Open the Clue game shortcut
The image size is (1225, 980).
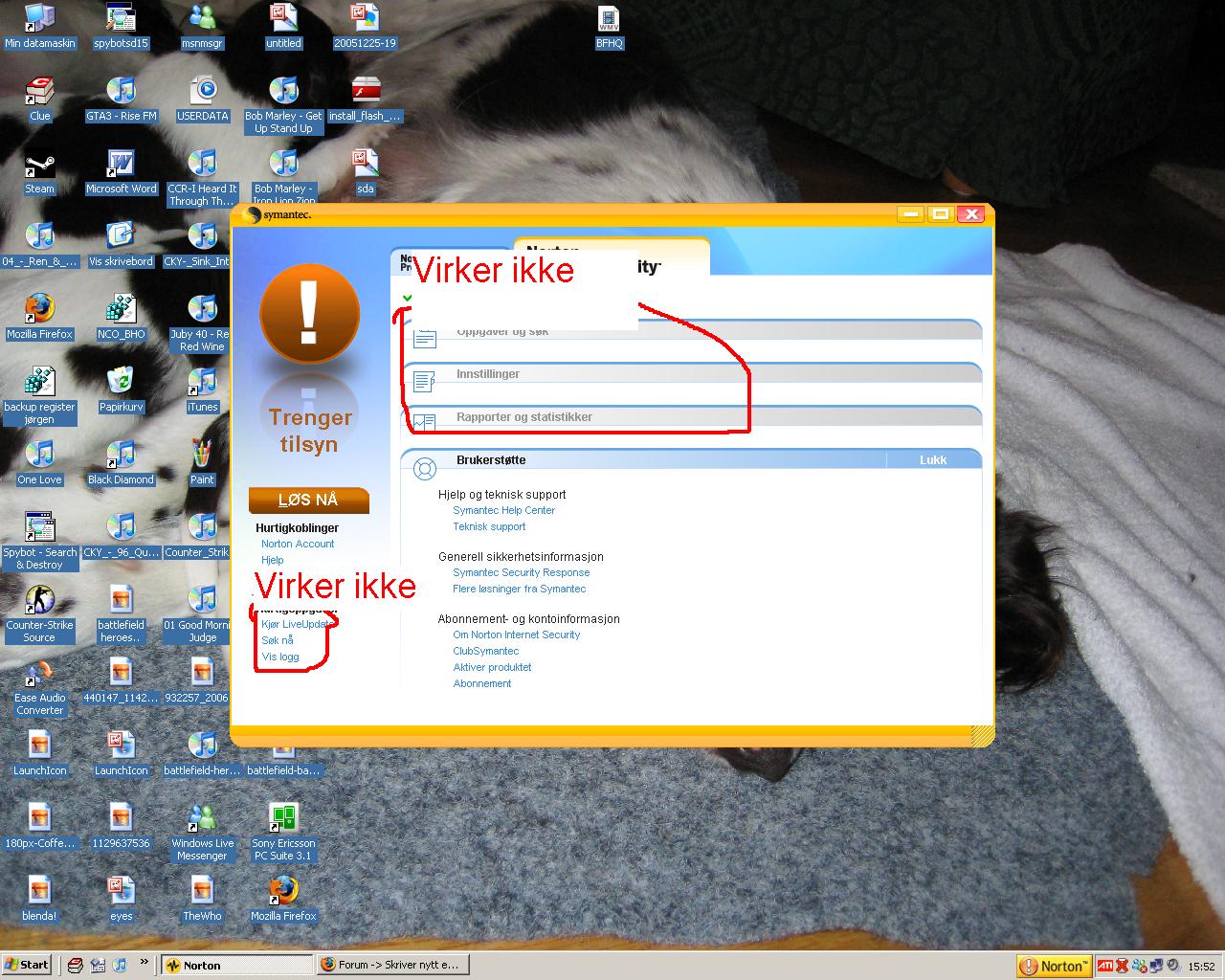click(39, 100)
